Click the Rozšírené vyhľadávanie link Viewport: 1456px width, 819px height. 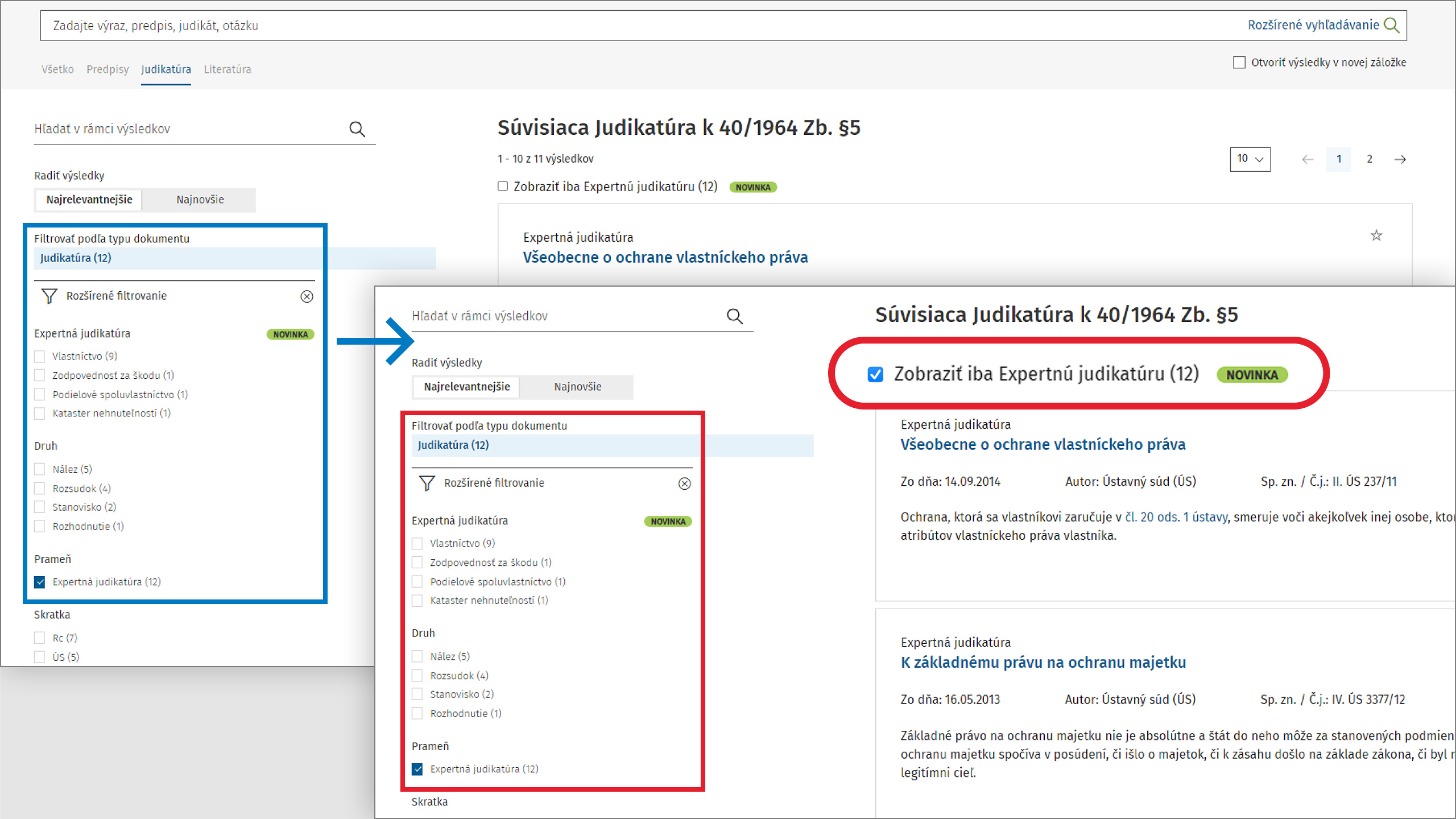(1313, 25)
